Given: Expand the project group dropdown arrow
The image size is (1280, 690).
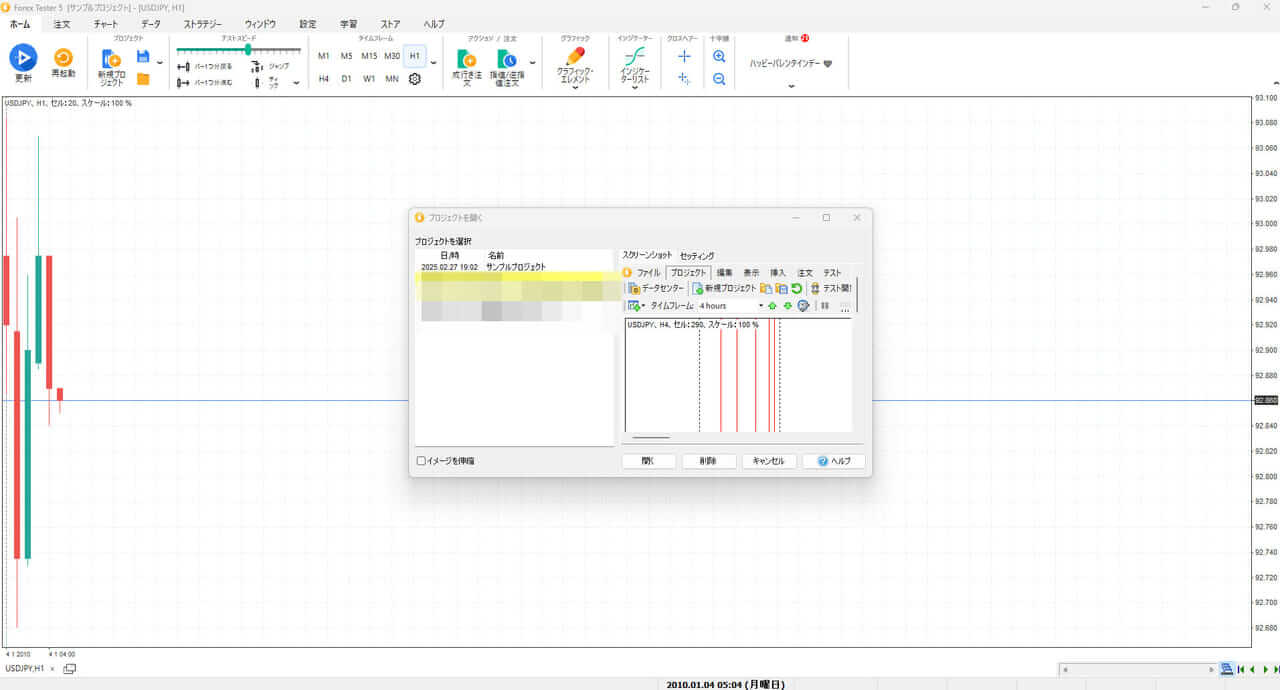Looking at the screenshot, I should (160, 63).
